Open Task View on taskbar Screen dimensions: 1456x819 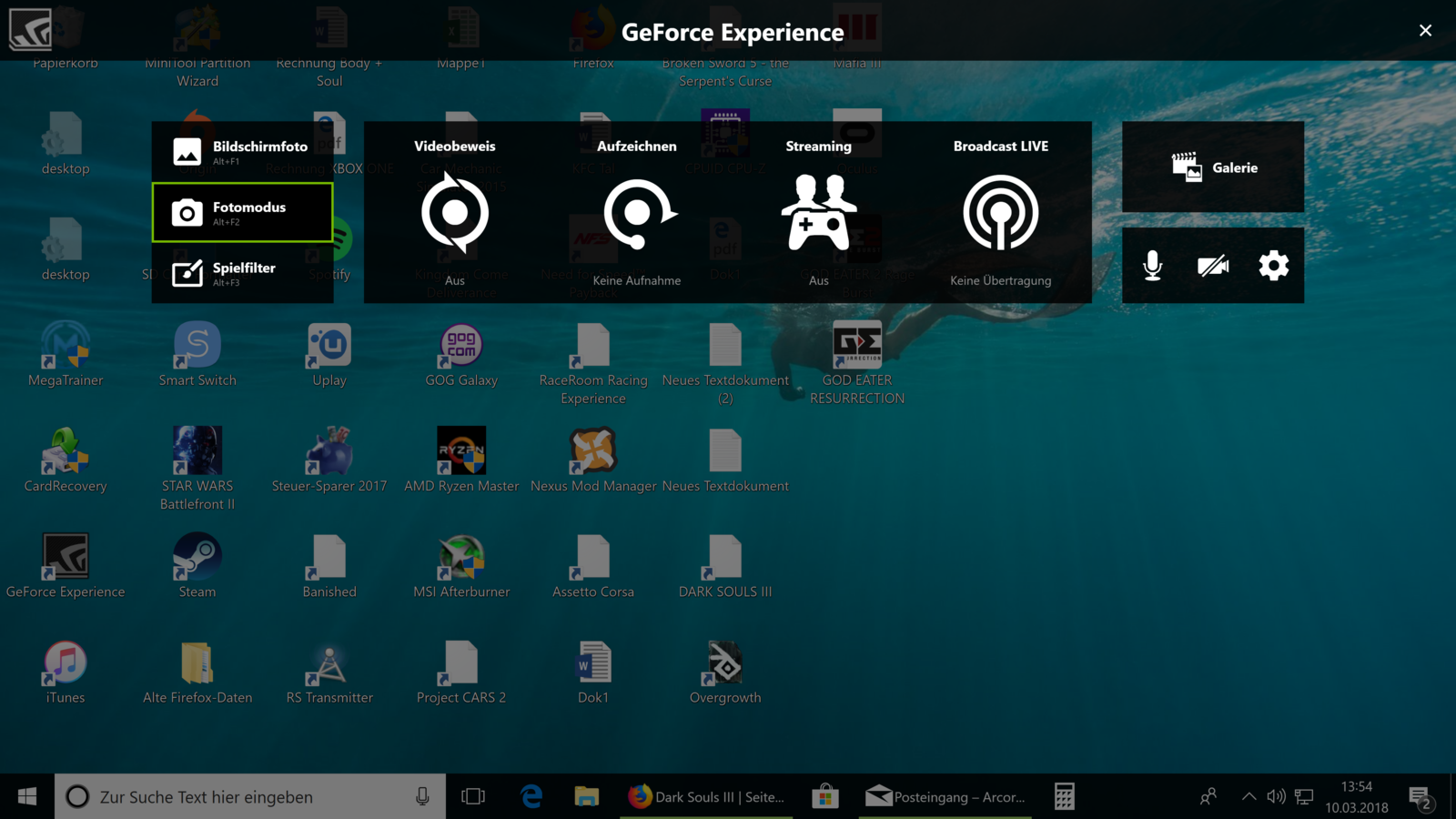pyautogui.click(x=473, y=796)
